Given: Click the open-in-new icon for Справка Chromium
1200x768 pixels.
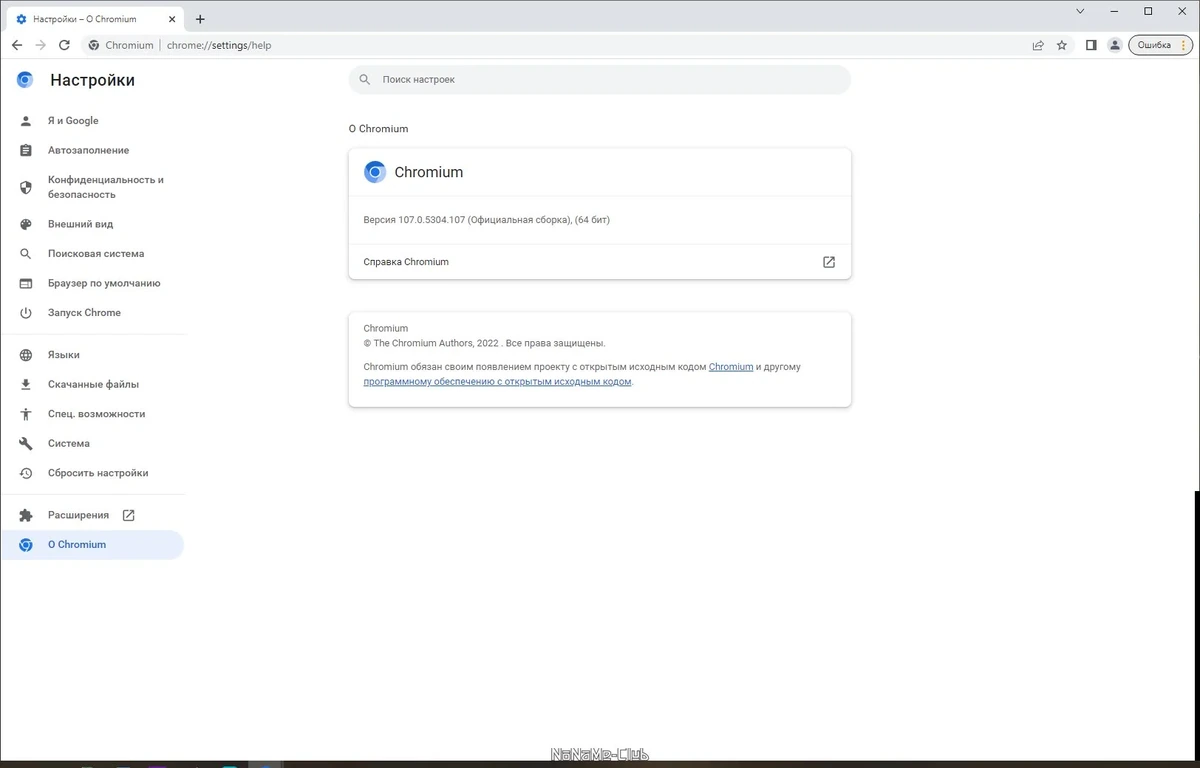Looking at the screenshot, I should point(829,262).
